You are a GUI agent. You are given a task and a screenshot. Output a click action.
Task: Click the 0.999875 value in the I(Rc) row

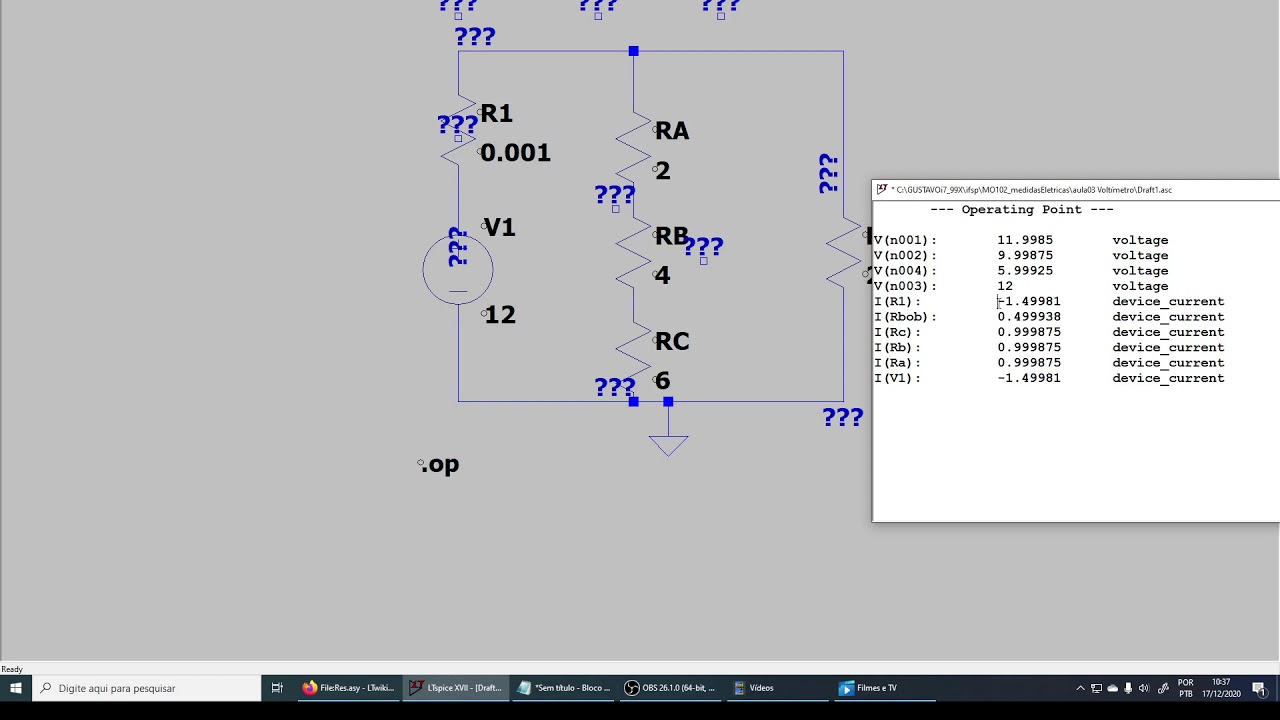pos(1029,332)
